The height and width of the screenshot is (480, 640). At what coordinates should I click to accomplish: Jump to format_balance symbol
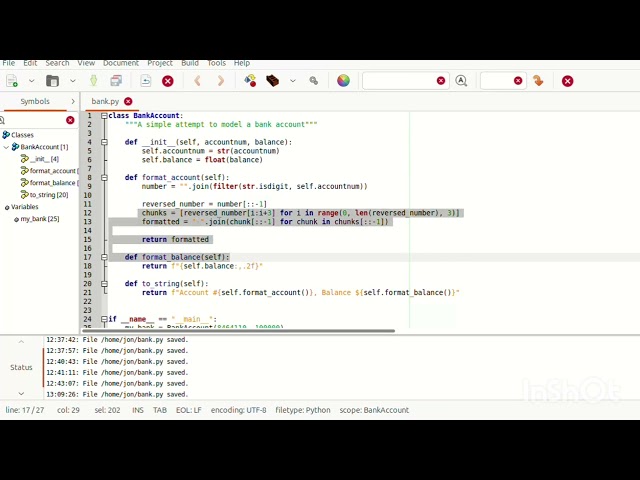[x=53, y=183]
